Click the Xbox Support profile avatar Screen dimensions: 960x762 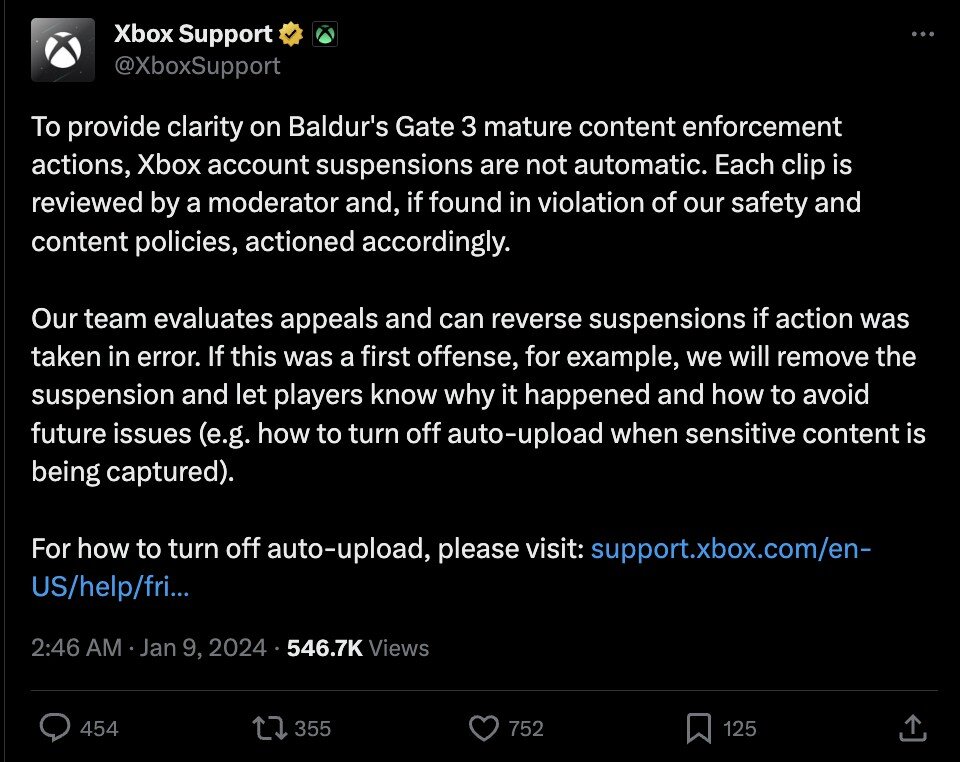63,50
